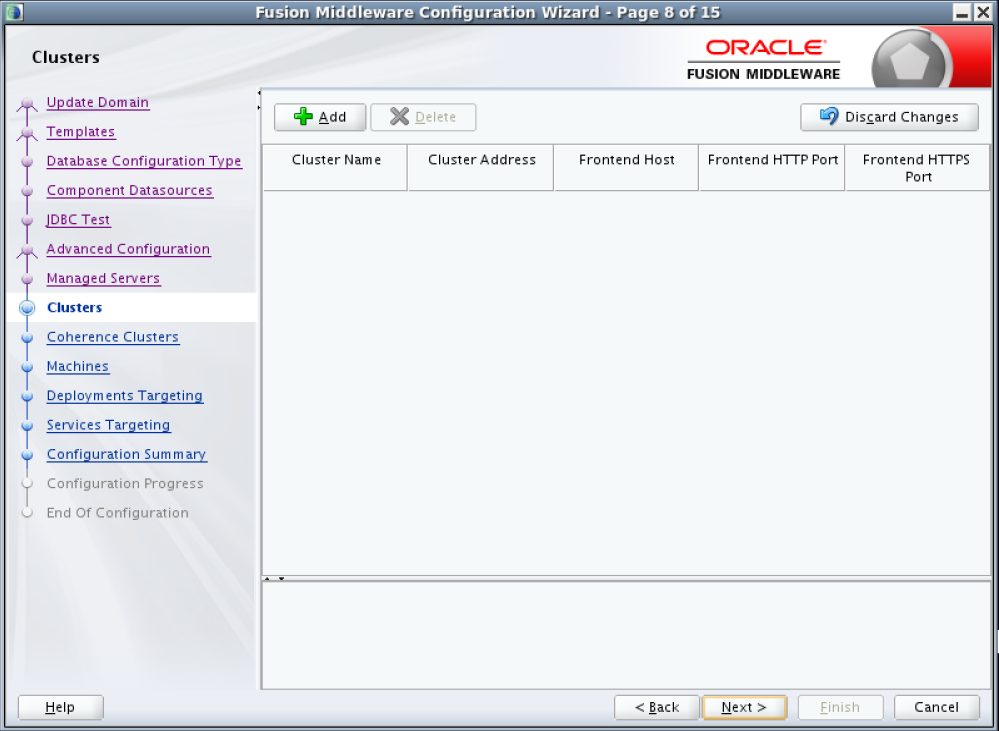Jump to Machines step
The height and width of the screenshot is (731, 999).
tap(78, 366)
